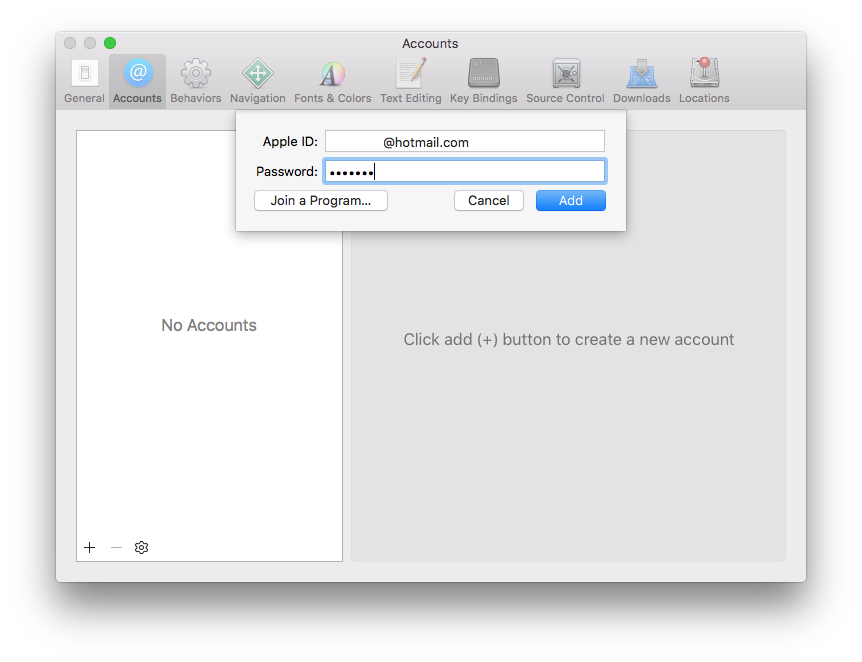This screenshot has width=862, height=662.
Task: Open the account list gear menu
Action: (141, 547)
